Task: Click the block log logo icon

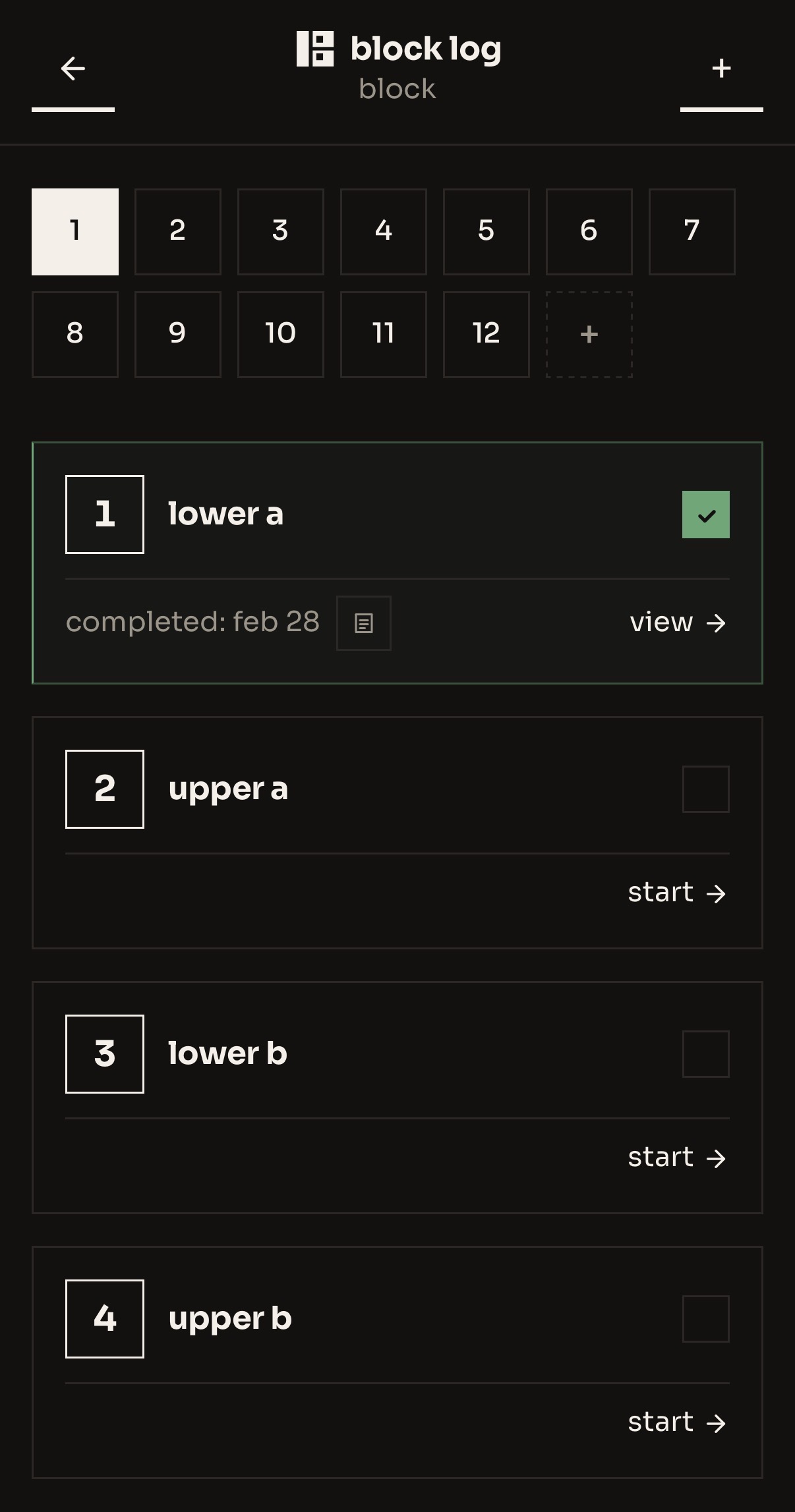Action: coord(315,49)
